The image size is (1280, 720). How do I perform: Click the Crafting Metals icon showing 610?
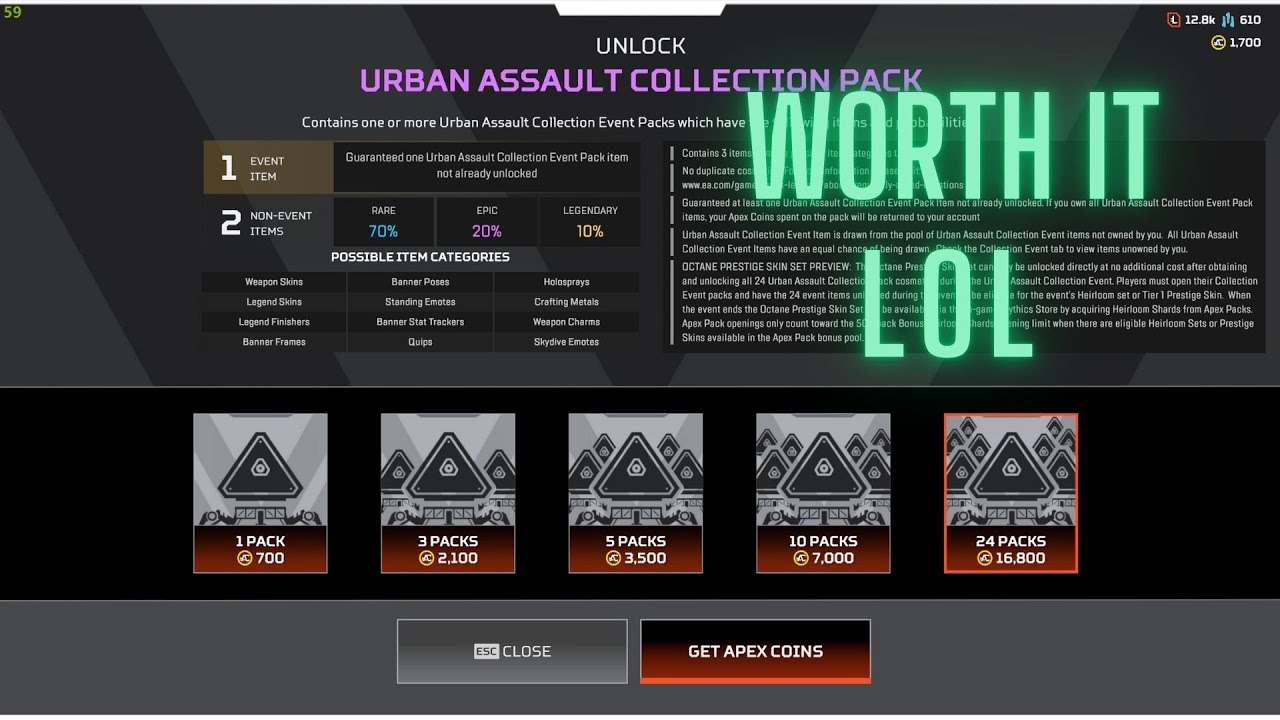click(x=1228, y=19)
